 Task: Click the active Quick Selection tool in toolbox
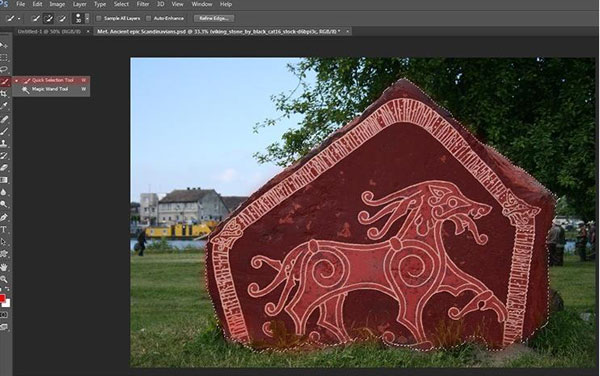coord(4,81)
